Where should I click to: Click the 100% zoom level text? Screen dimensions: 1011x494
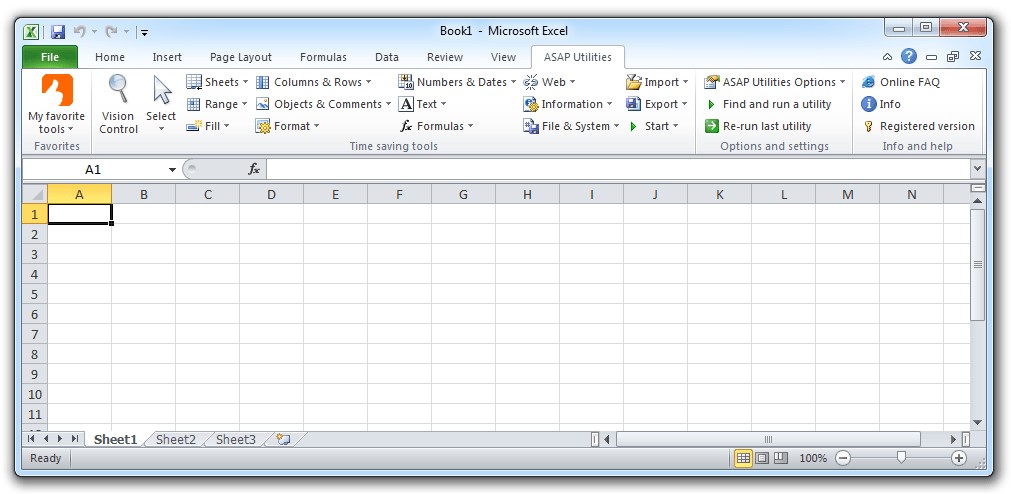[x=813, y=458]
